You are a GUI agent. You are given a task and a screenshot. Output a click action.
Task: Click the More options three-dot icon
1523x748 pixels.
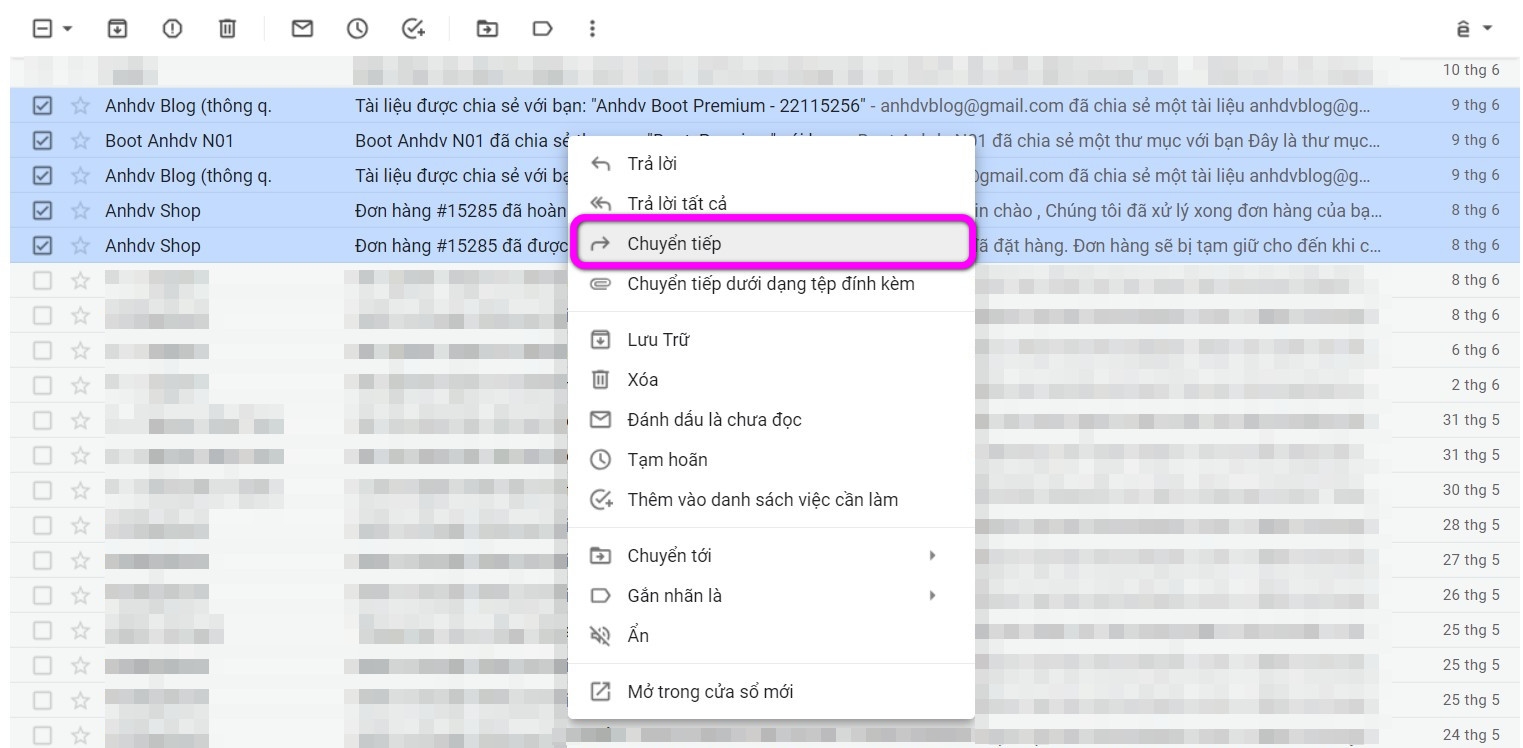(592, 29)
